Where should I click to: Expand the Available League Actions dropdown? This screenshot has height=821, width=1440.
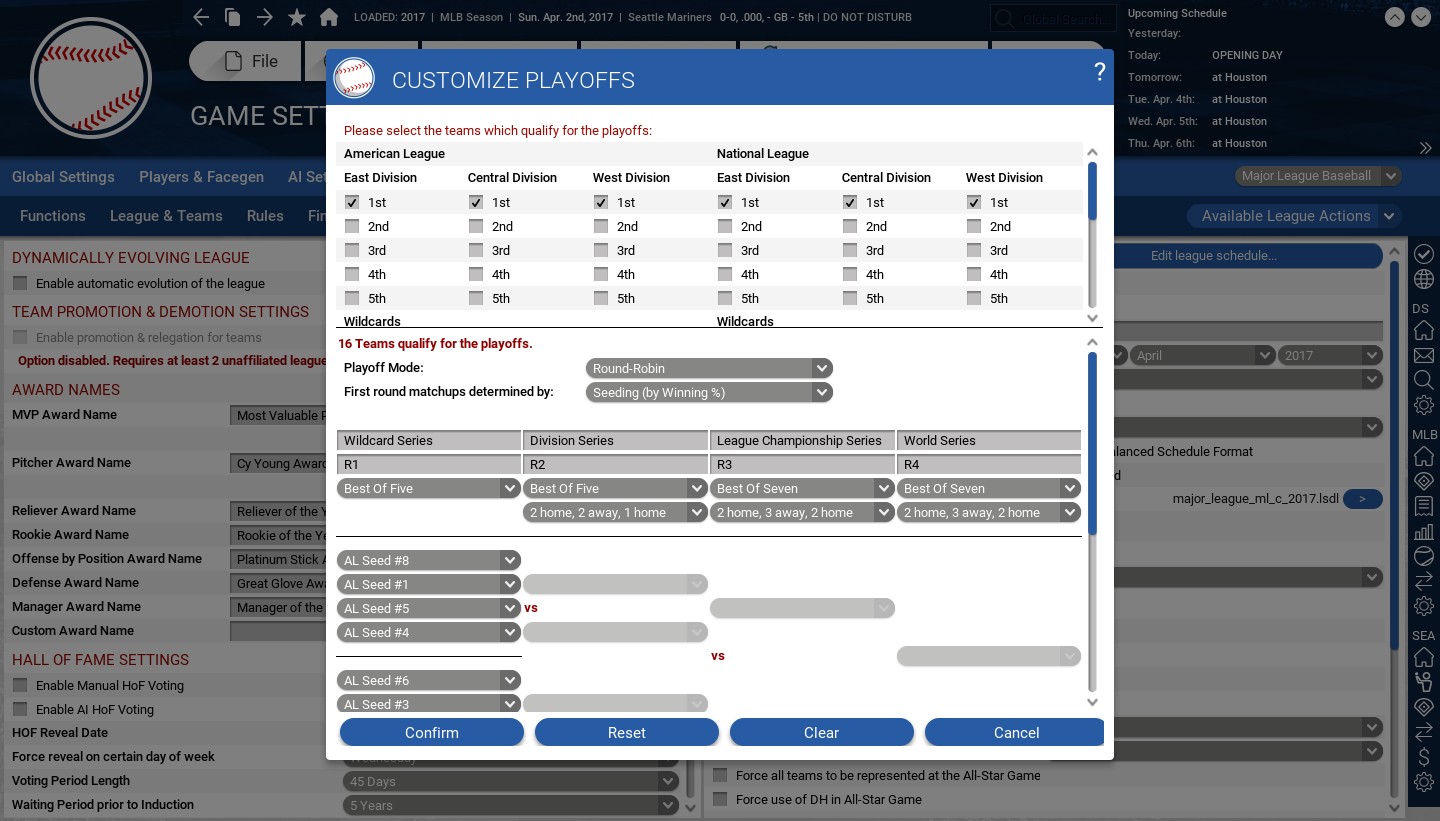click(1293, 216)
